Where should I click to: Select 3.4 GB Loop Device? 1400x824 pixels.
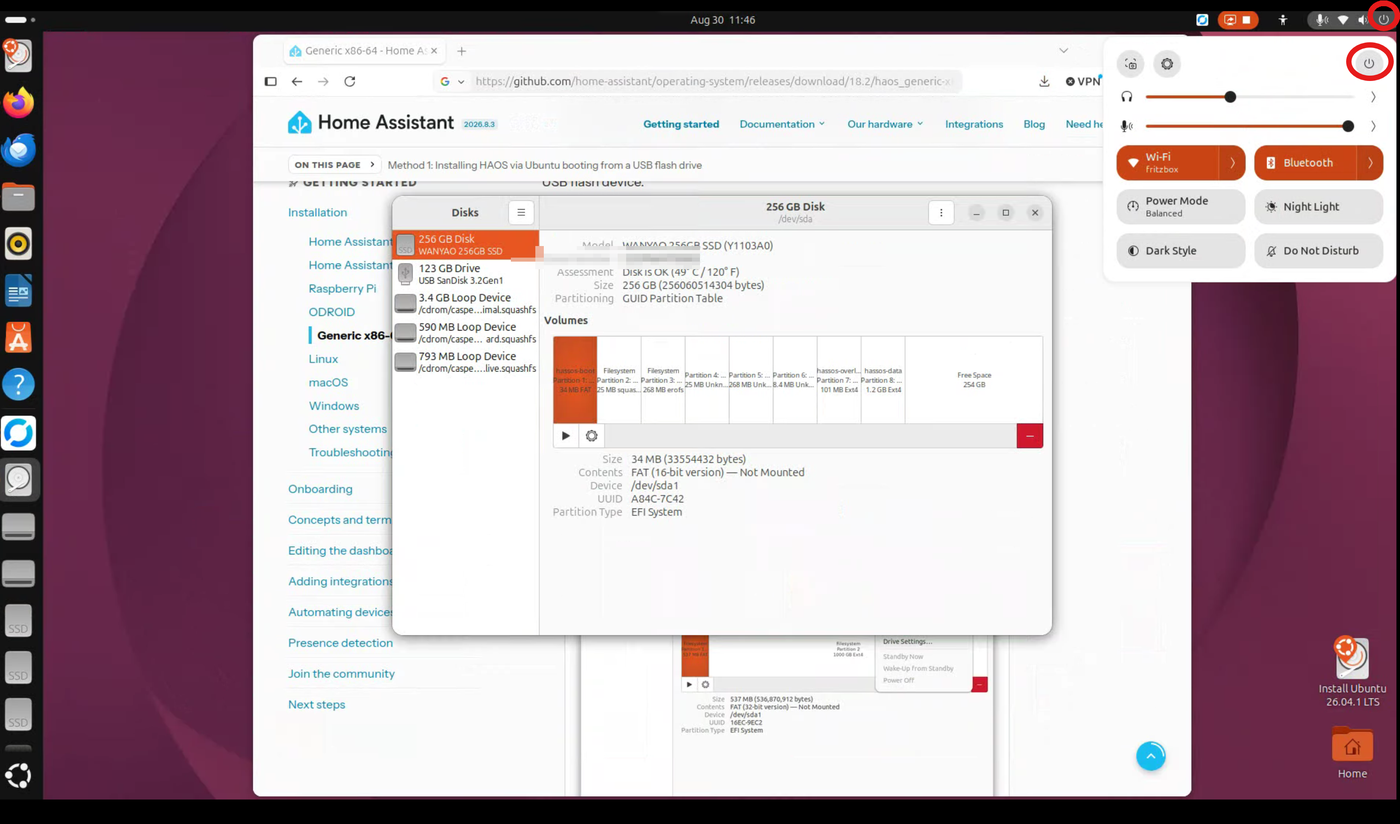click(x=466, y=303)
